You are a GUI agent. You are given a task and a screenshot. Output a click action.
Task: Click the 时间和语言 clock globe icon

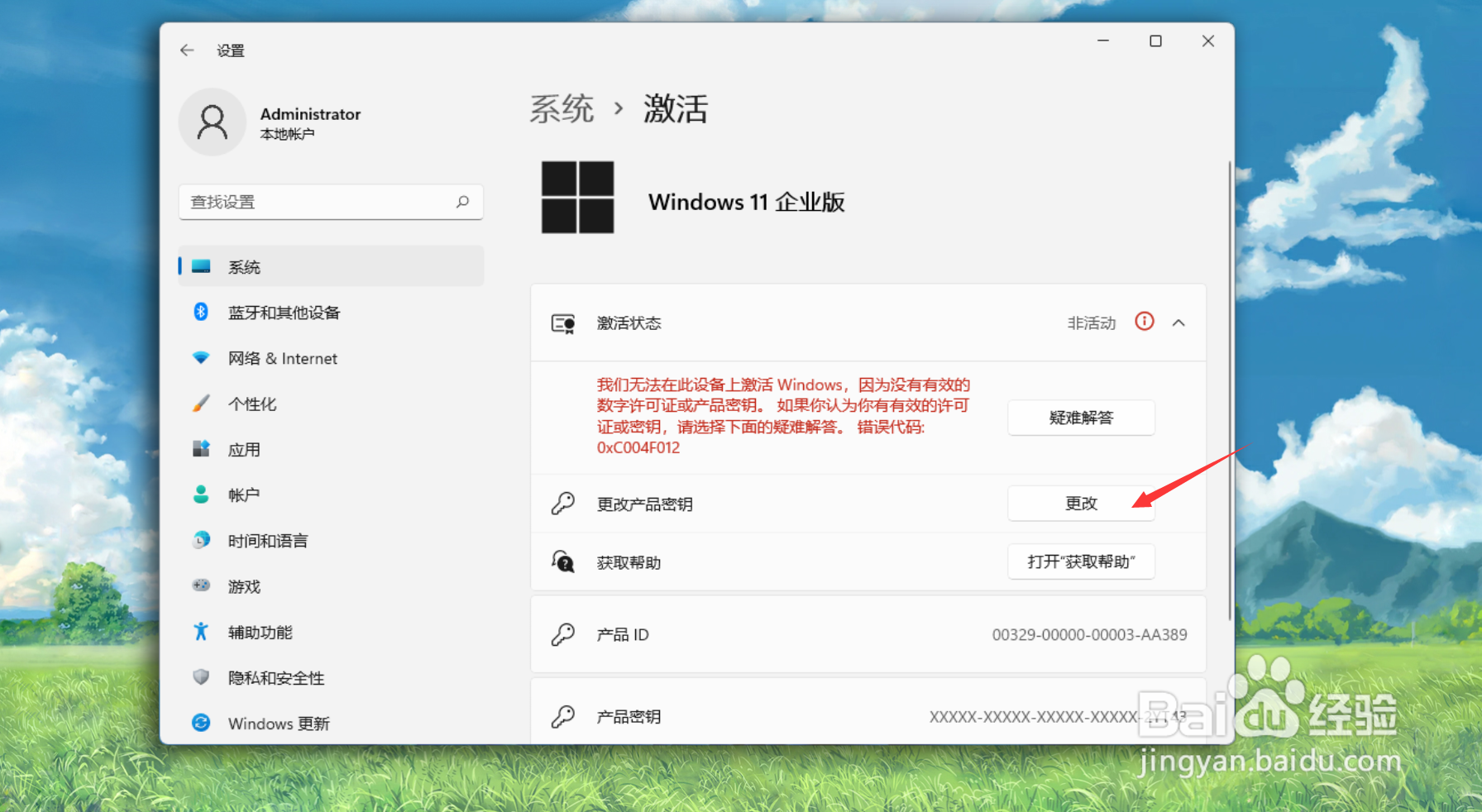click(x=201, y=540)
